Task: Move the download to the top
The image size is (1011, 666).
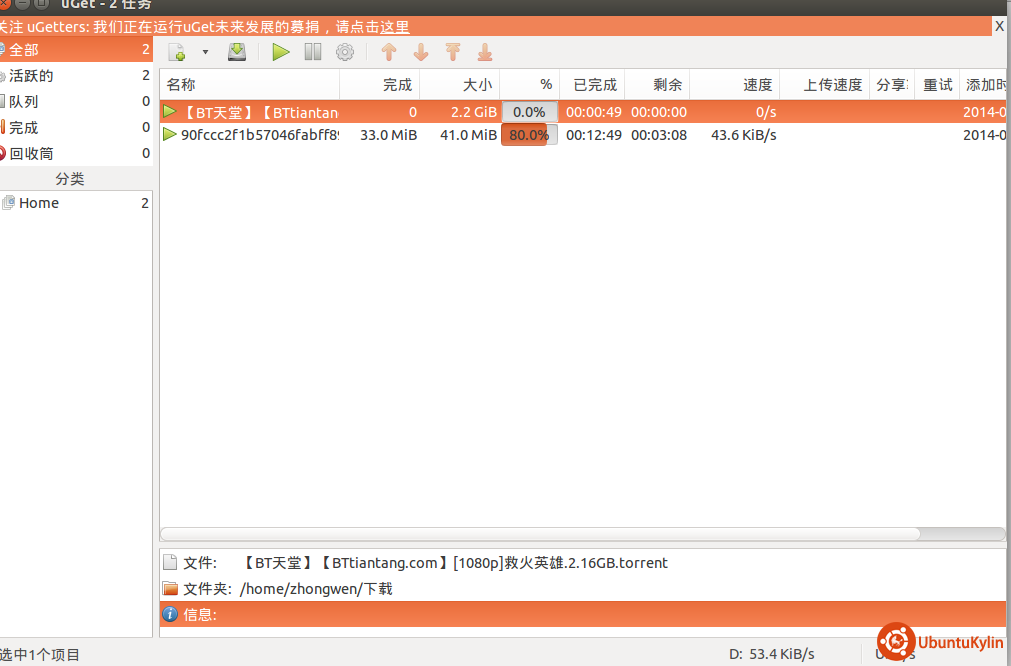Action: (x=453, y=52)
